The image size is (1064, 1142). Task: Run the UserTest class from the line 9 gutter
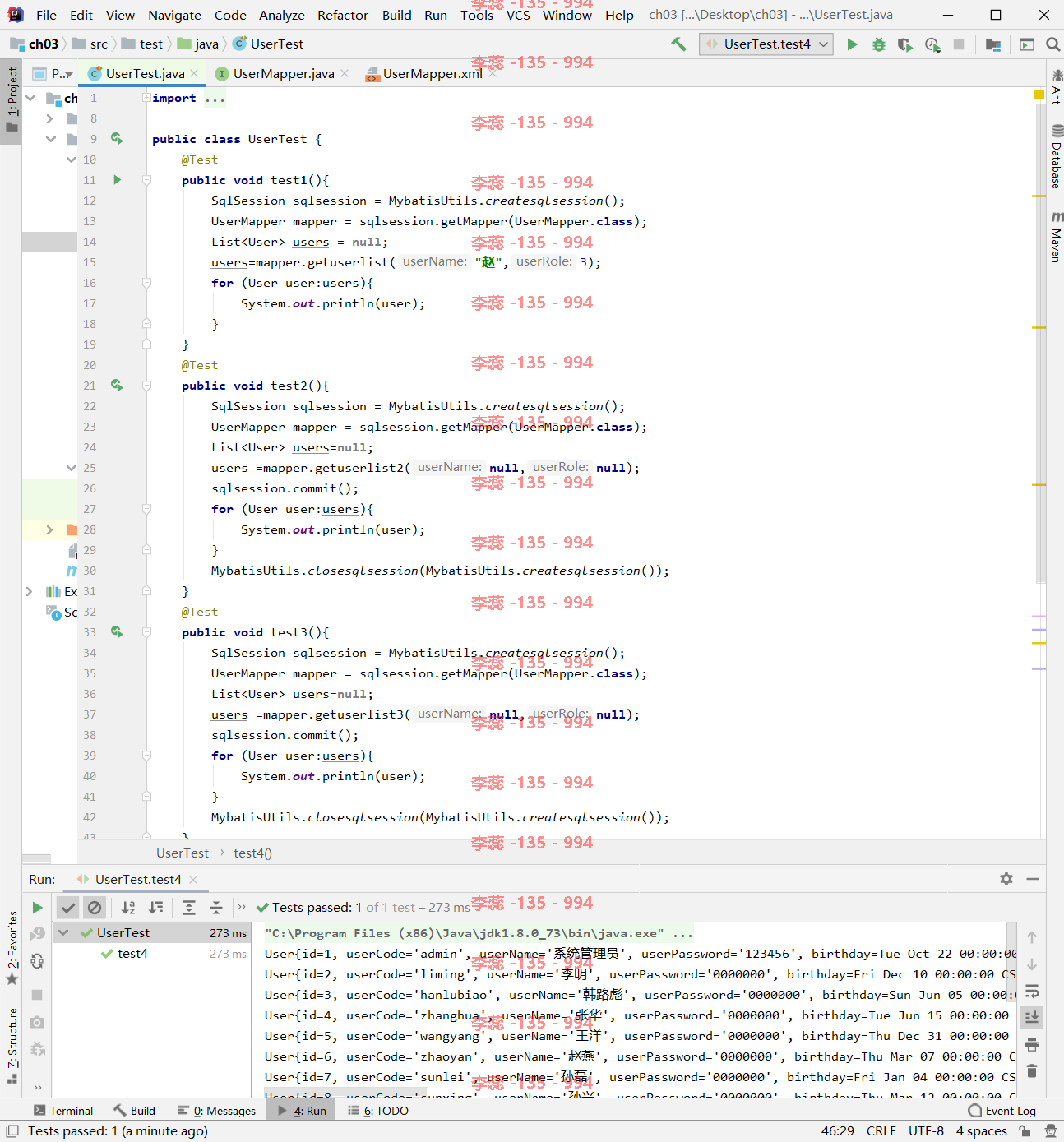(117, 139)
